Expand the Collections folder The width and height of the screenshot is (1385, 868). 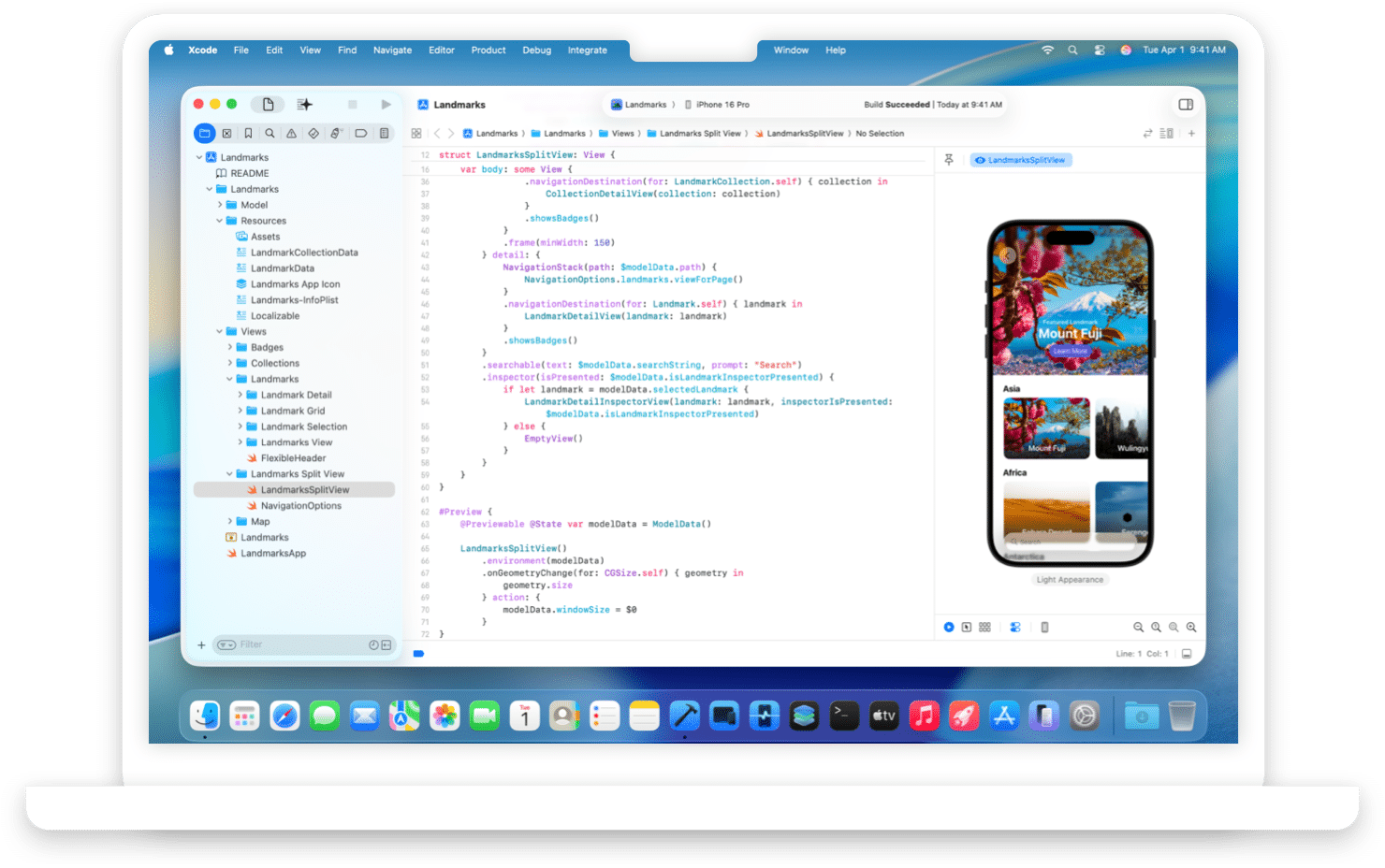coord(230,363)
